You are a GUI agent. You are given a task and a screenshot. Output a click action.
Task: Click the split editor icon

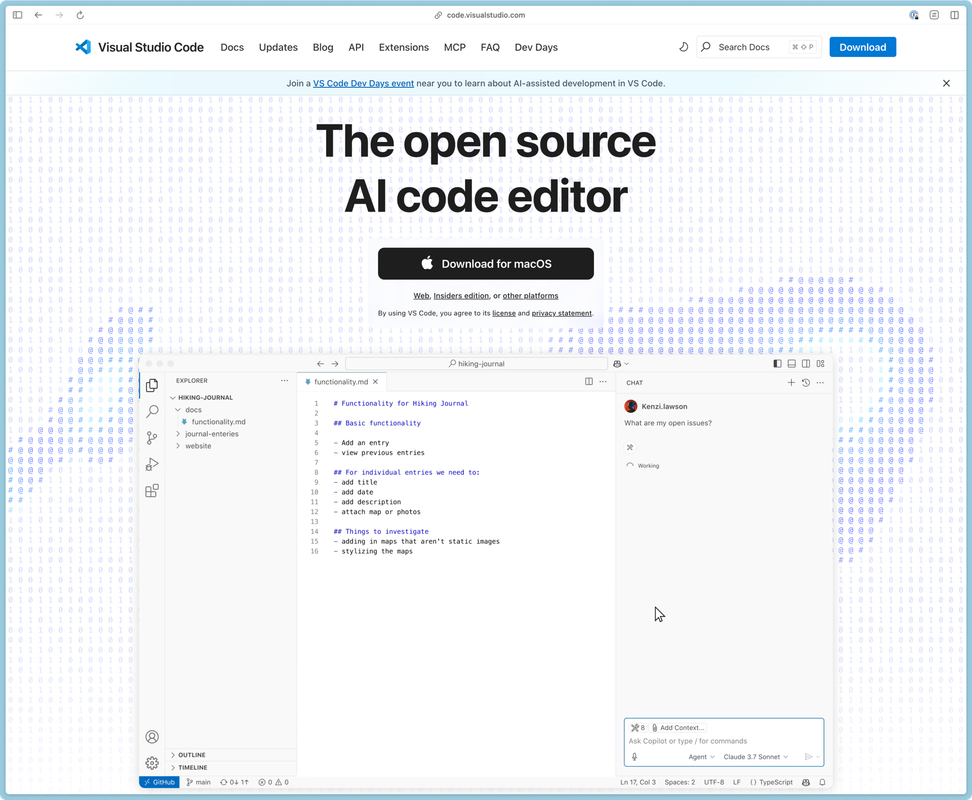(x=589, y=382)
